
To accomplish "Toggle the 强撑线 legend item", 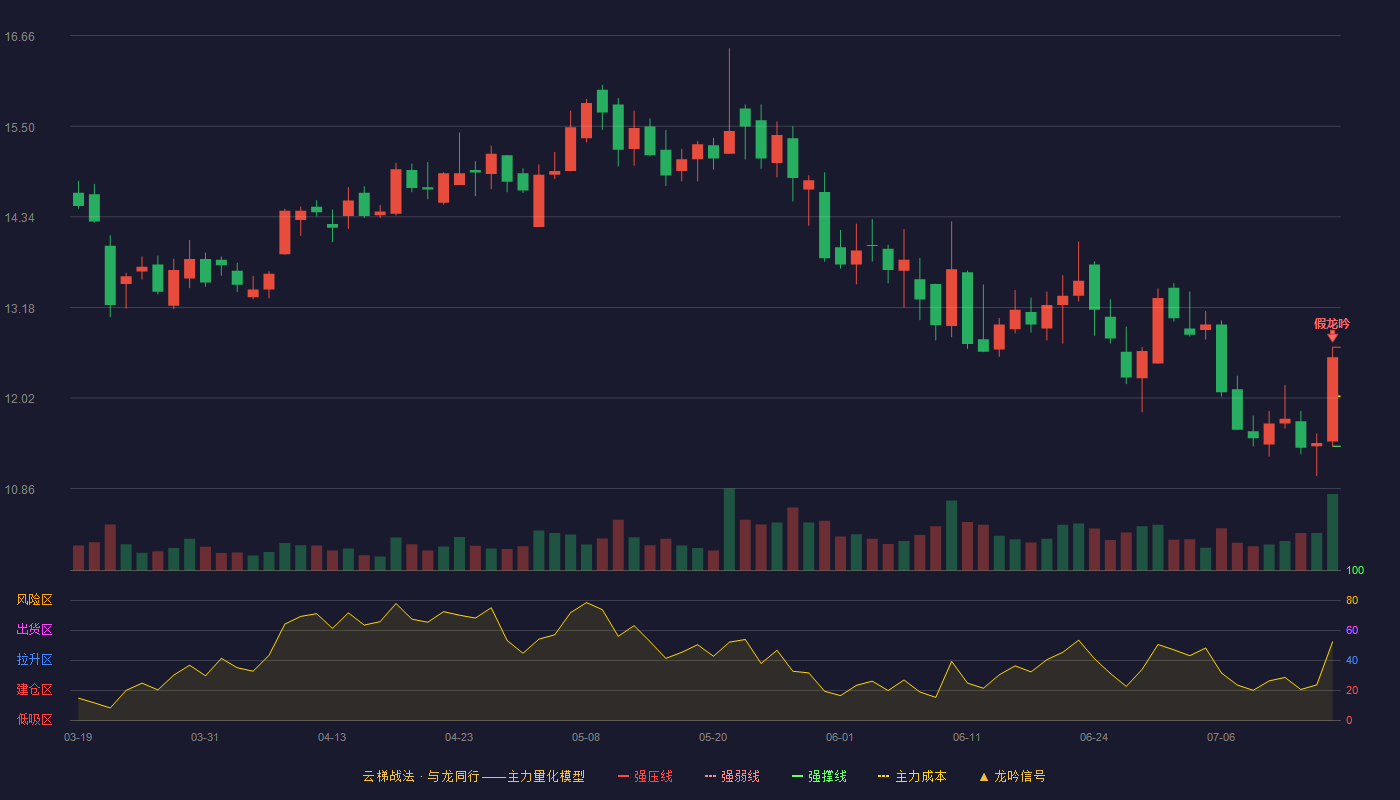I will pos(819,776).
